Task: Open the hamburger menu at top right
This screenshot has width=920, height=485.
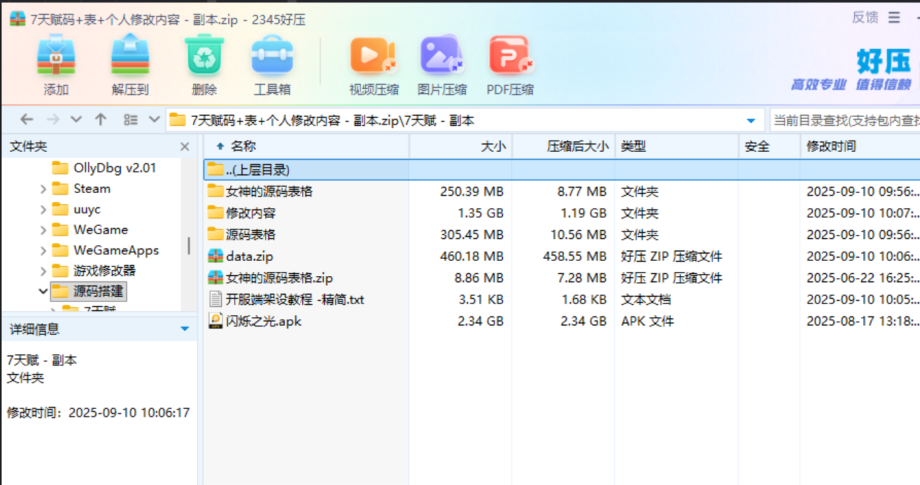Action: 894,18
